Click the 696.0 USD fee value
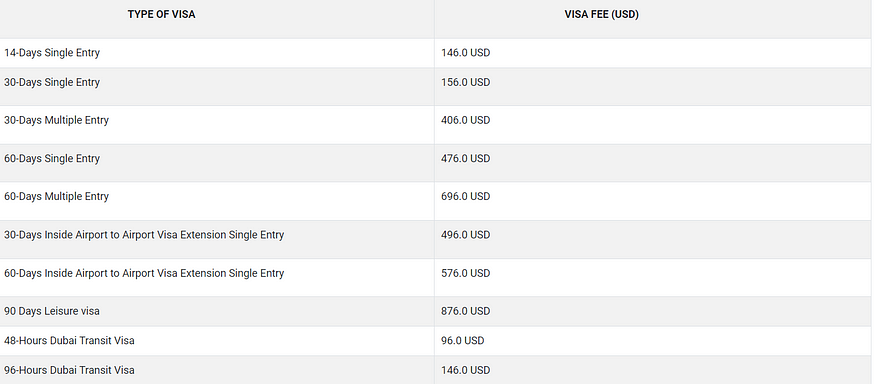This screenshot has width=875, height=384. click(465, 196)
